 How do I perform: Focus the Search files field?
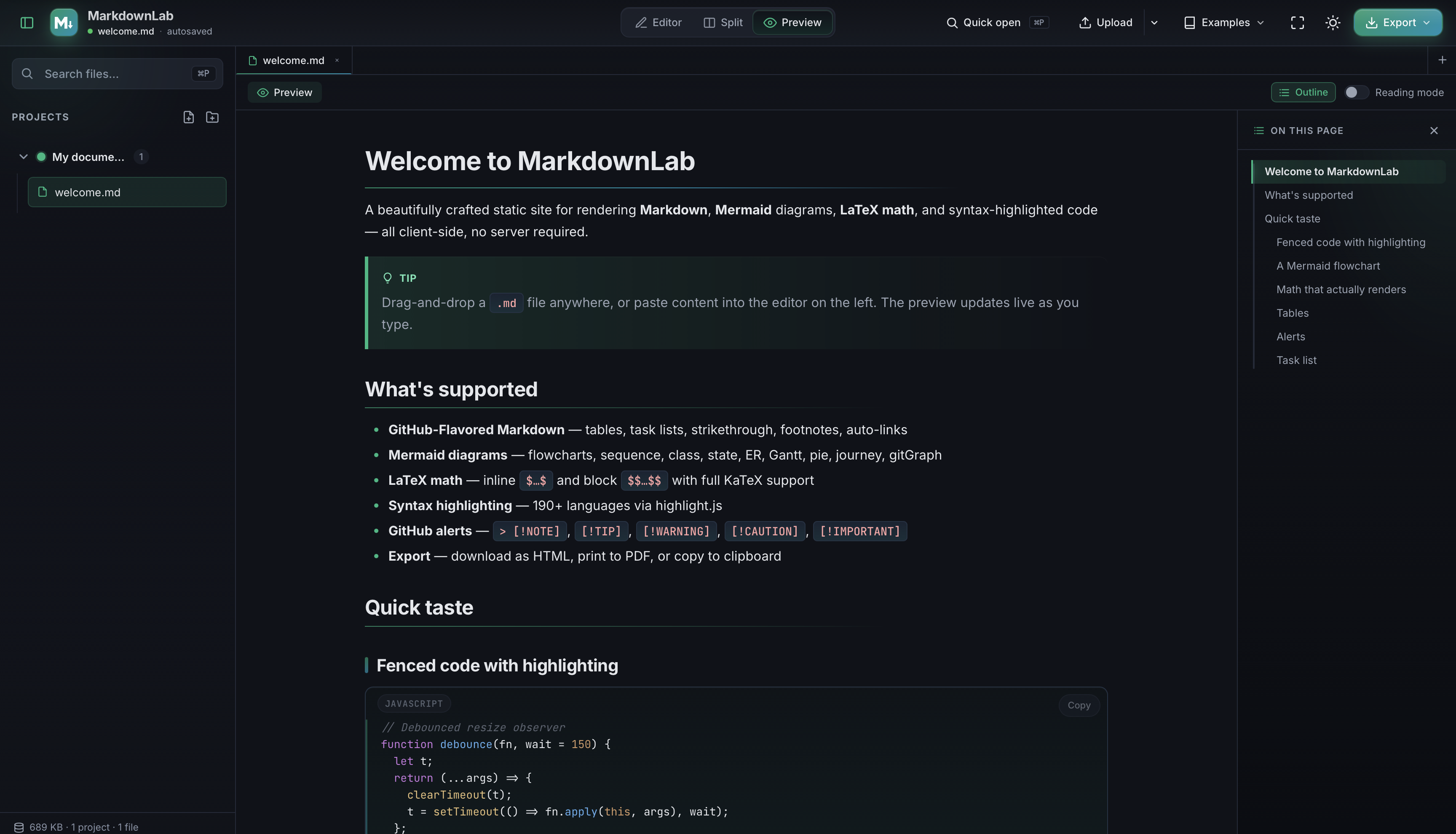[x=118, y=73]
